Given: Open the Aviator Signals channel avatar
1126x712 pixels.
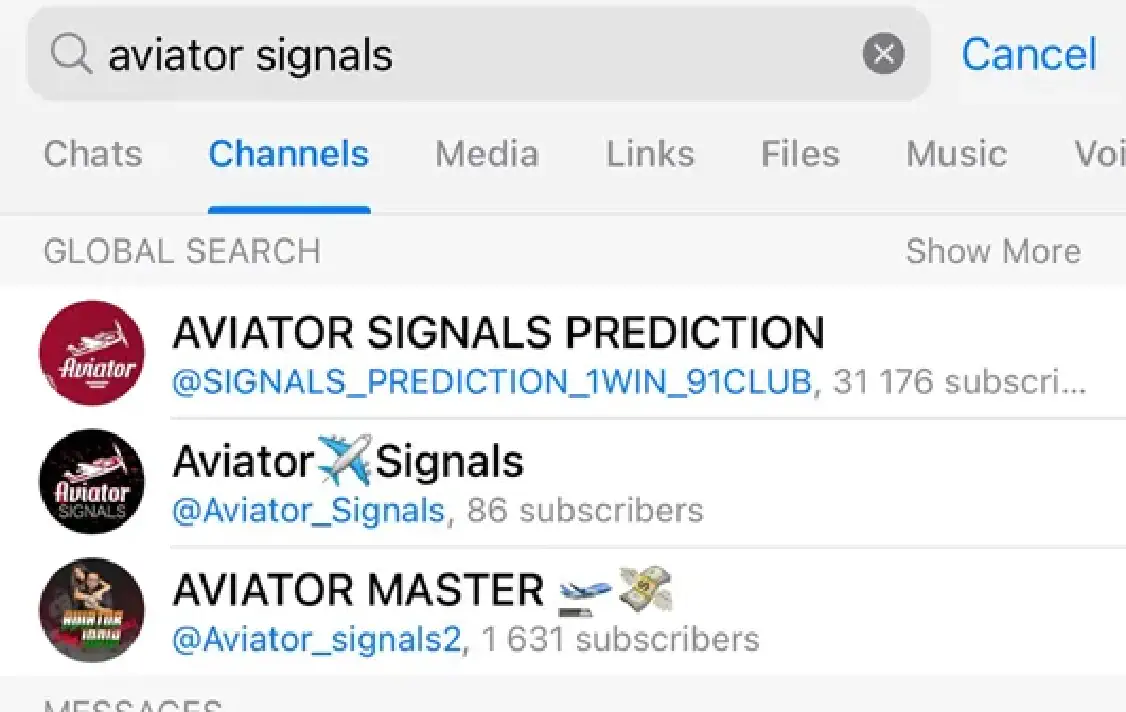Looking at the screenshot, I should tap(91, 482).
